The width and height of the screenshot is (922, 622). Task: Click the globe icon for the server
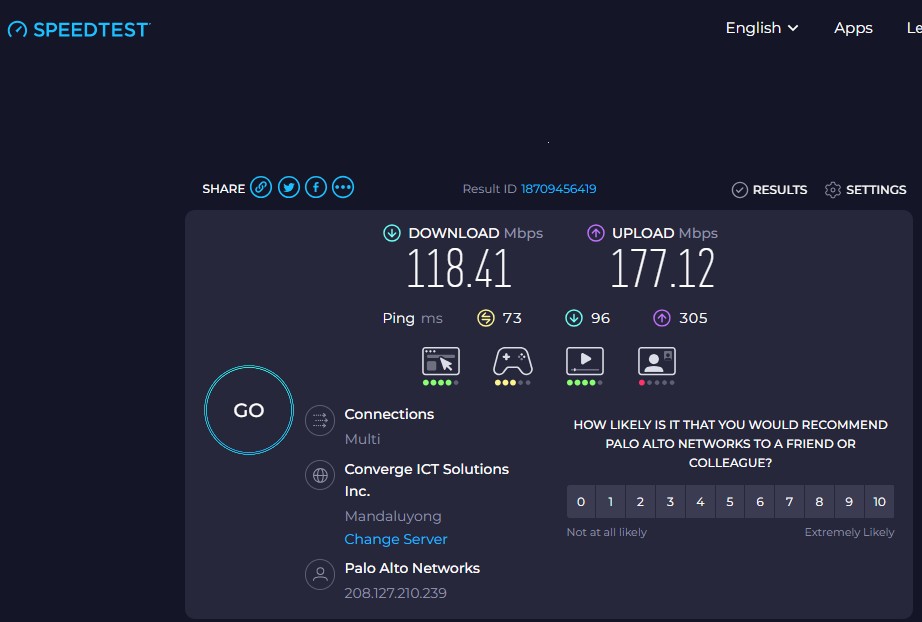[x=320, y=475]
